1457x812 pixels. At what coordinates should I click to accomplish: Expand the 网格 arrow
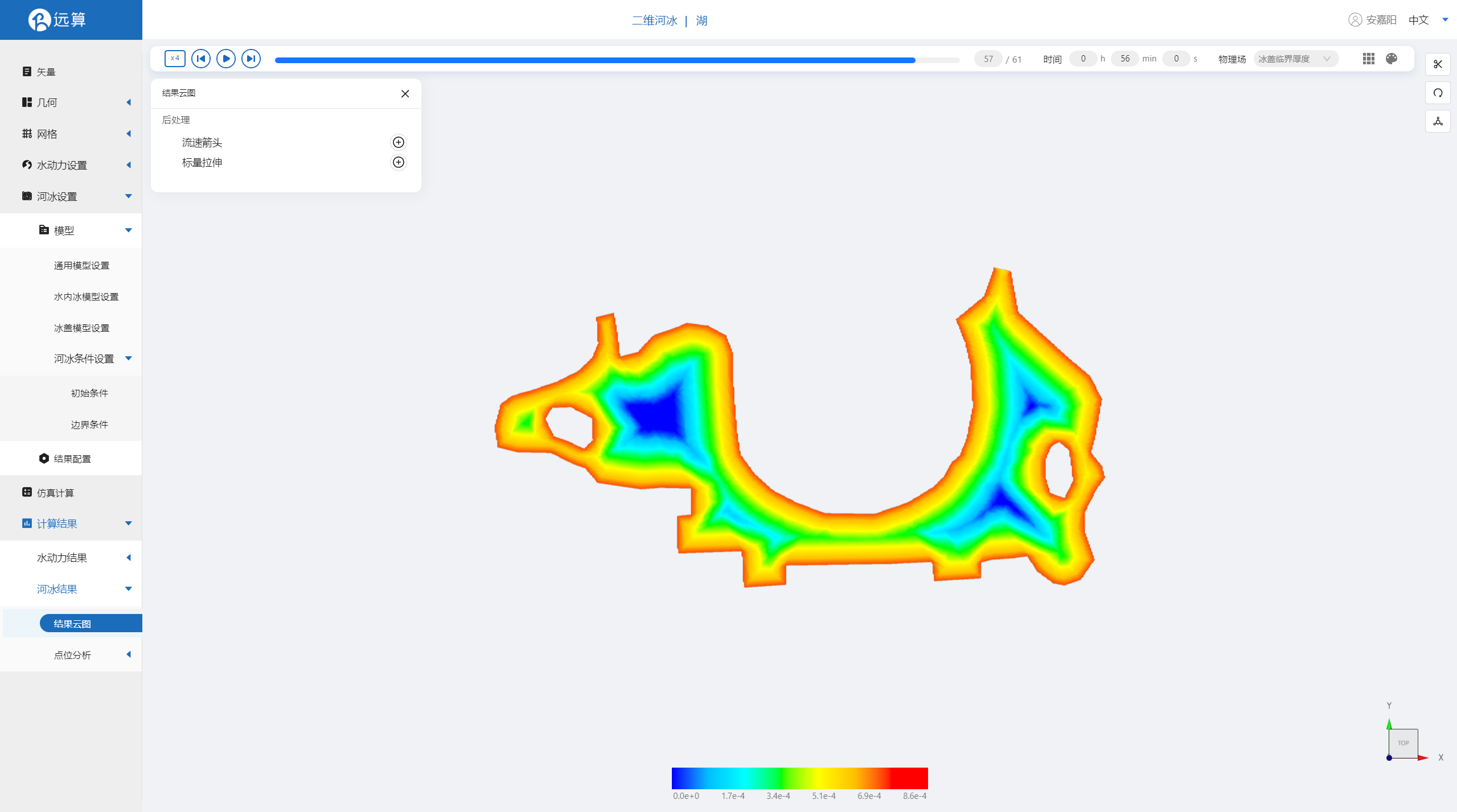coord(129,134)
